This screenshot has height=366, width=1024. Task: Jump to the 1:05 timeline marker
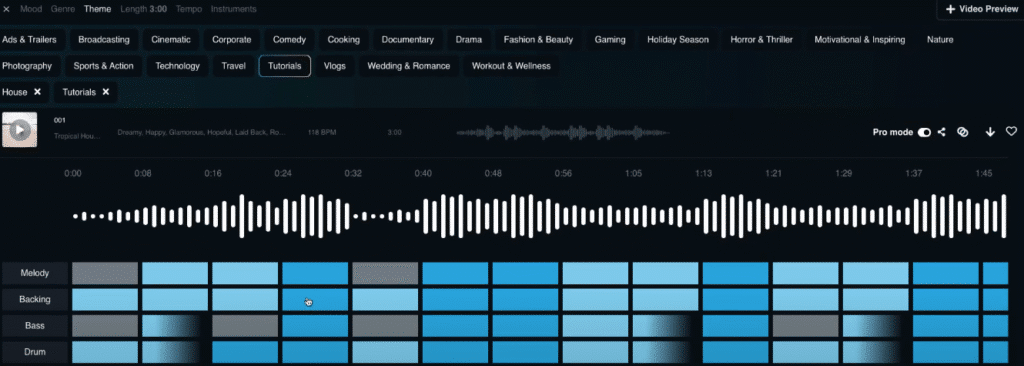[633, 173]
